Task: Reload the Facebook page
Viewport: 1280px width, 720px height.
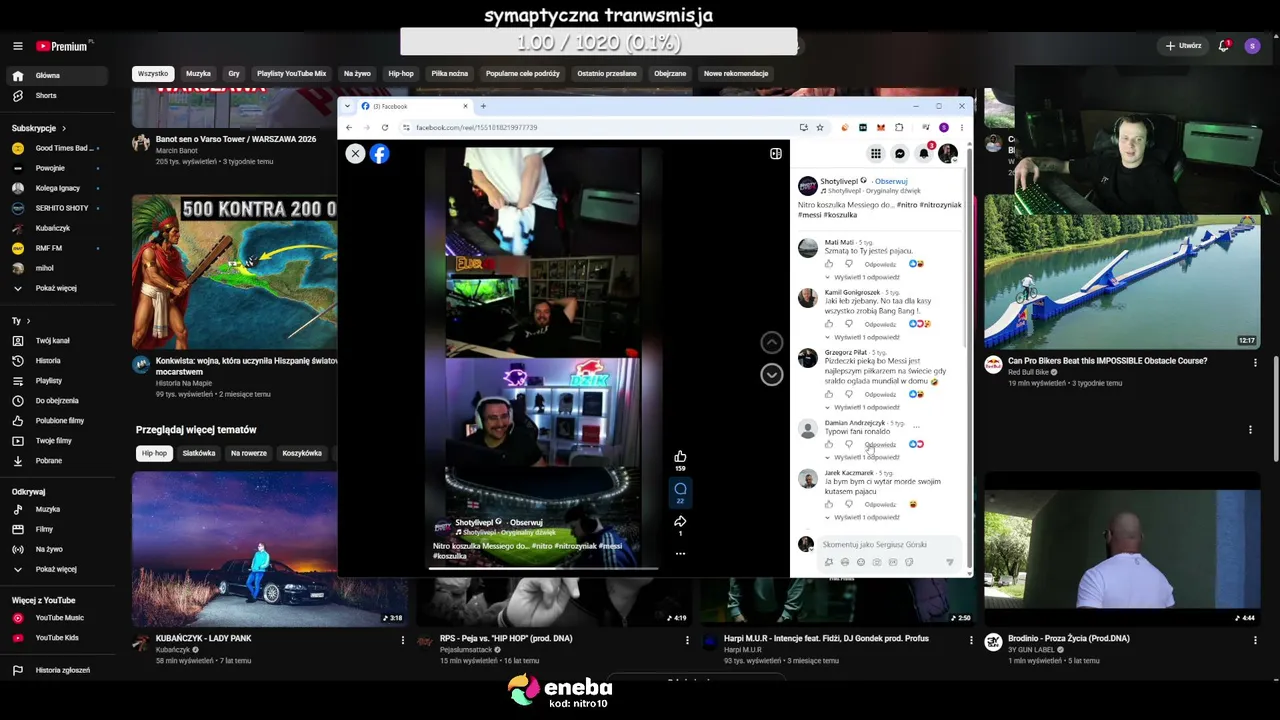Action: tap(385, 127)
